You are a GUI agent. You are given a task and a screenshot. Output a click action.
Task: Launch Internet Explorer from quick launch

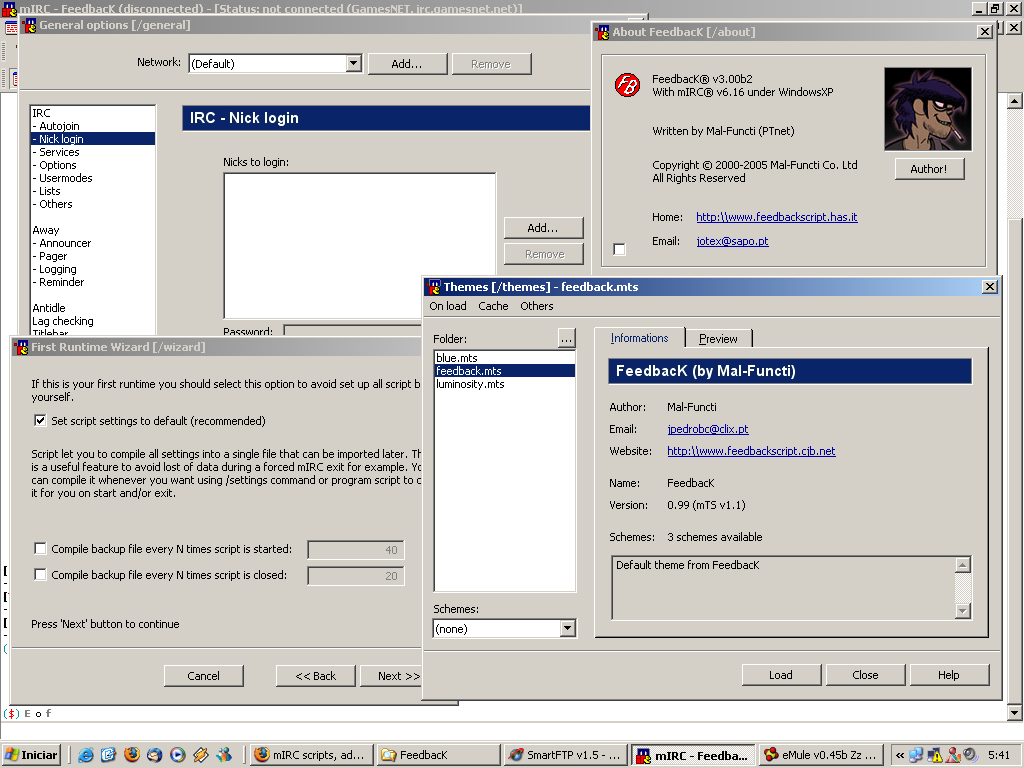pyautogui.click(x=86, y=755)
